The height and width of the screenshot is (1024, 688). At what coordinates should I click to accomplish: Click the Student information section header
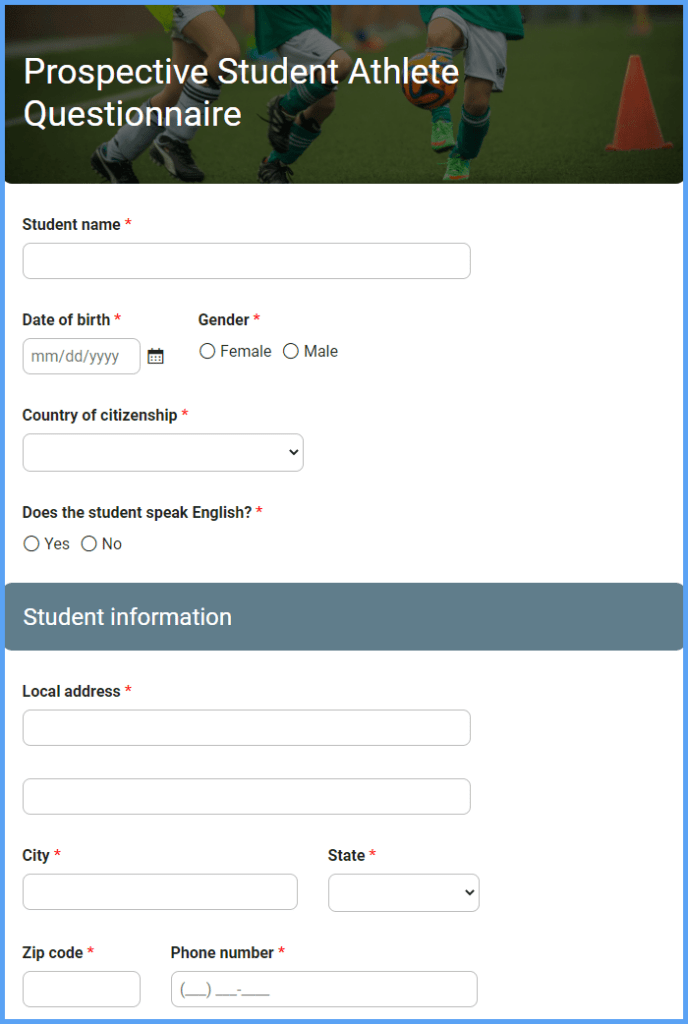point(127,616)
